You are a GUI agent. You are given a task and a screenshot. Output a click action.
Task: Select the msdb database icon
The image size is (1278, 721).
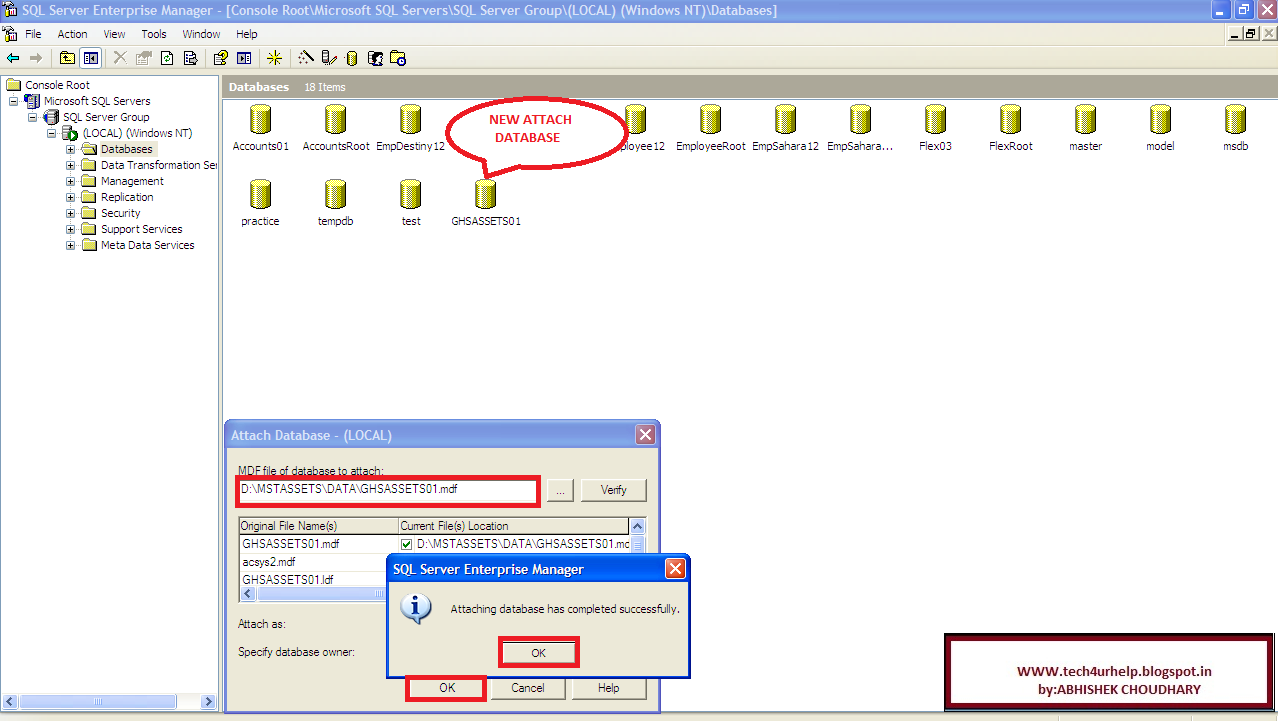coord(1235,120)
